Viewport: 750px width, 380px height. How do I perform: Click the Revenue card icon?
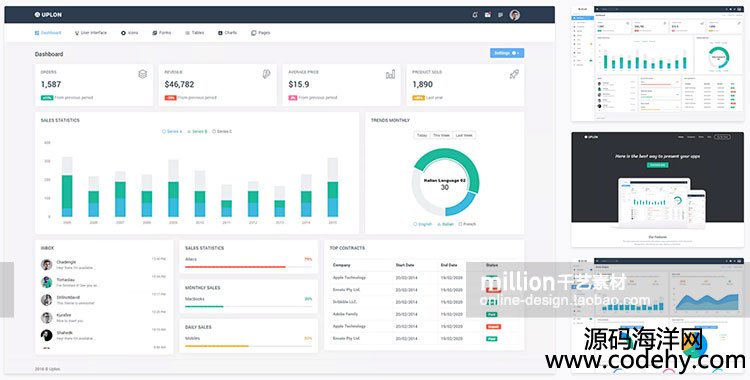266,74
